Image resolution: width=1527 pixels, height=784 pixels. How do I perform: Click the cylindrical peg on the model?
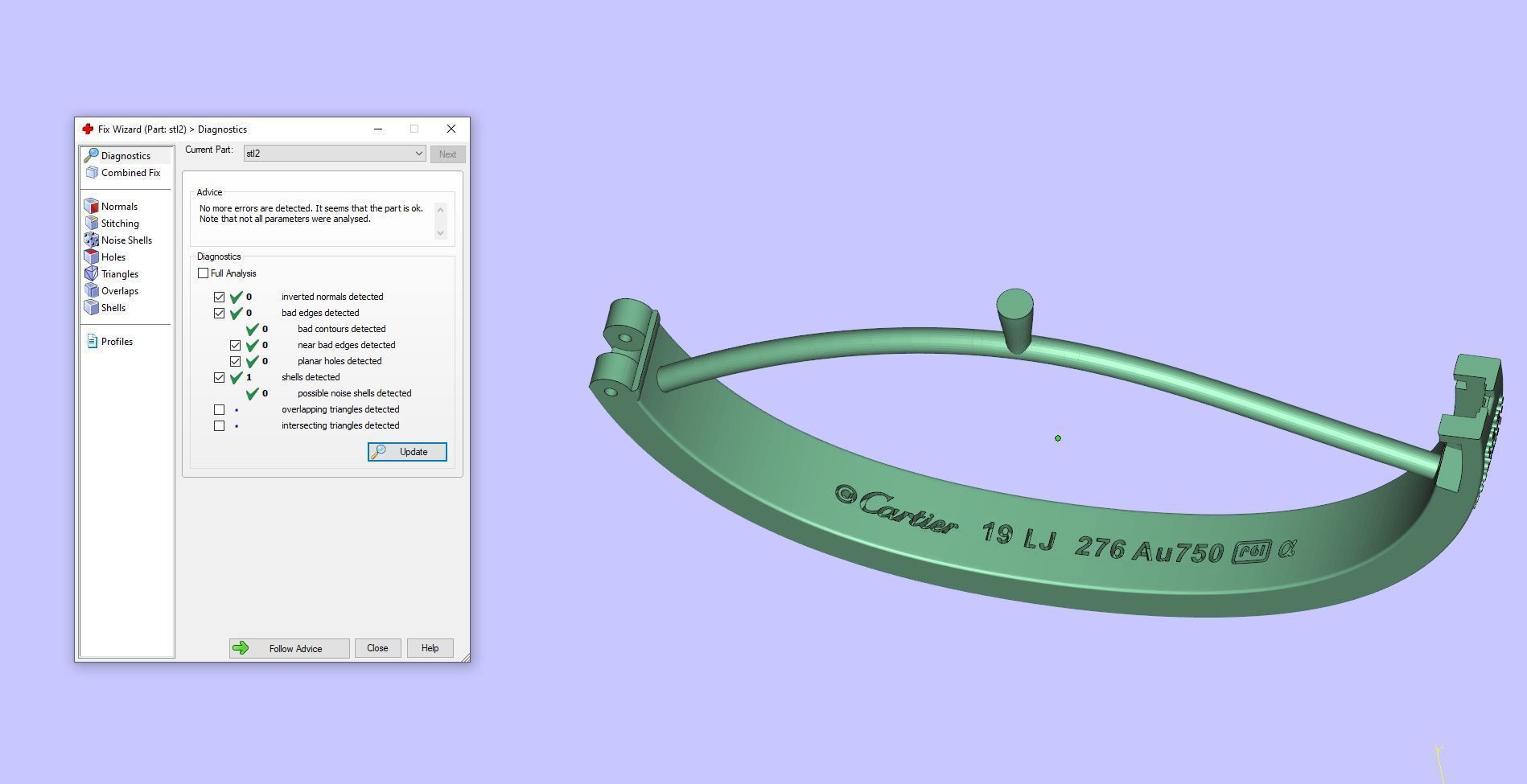tap(1015, 320)
